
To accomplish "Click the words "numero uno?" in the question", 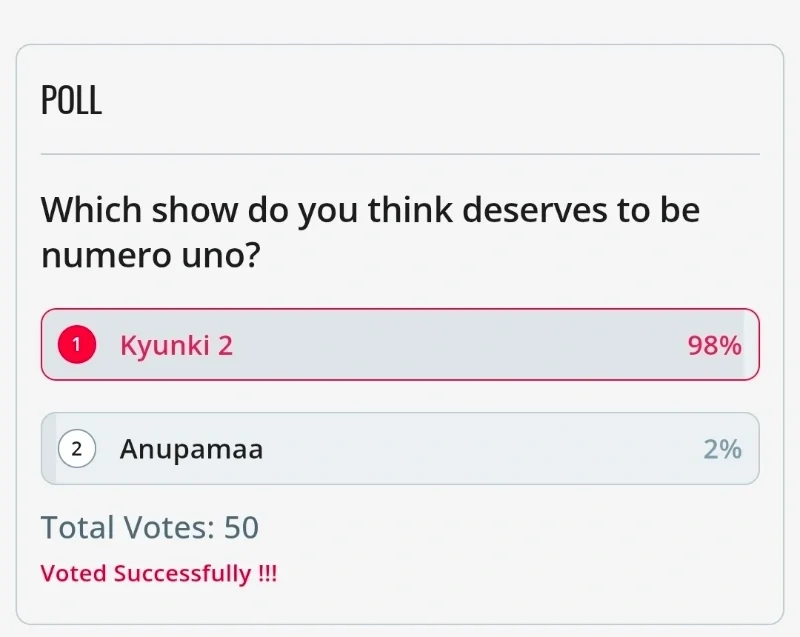I will coord(151,255).
